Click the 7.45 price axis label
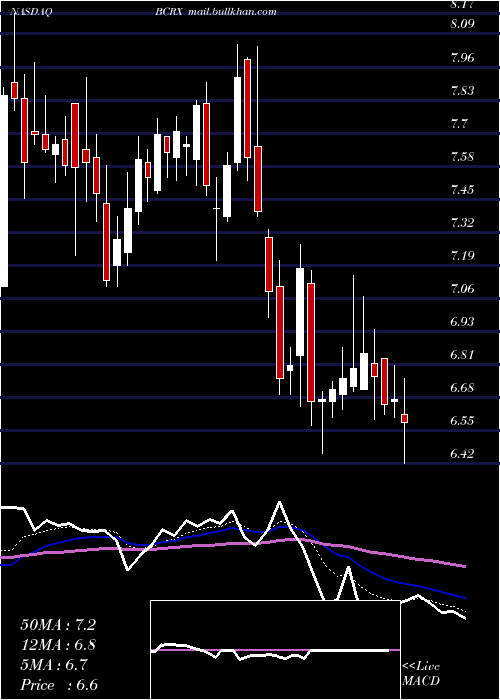Screen dimensions: 500x700 tap(464, 190)
